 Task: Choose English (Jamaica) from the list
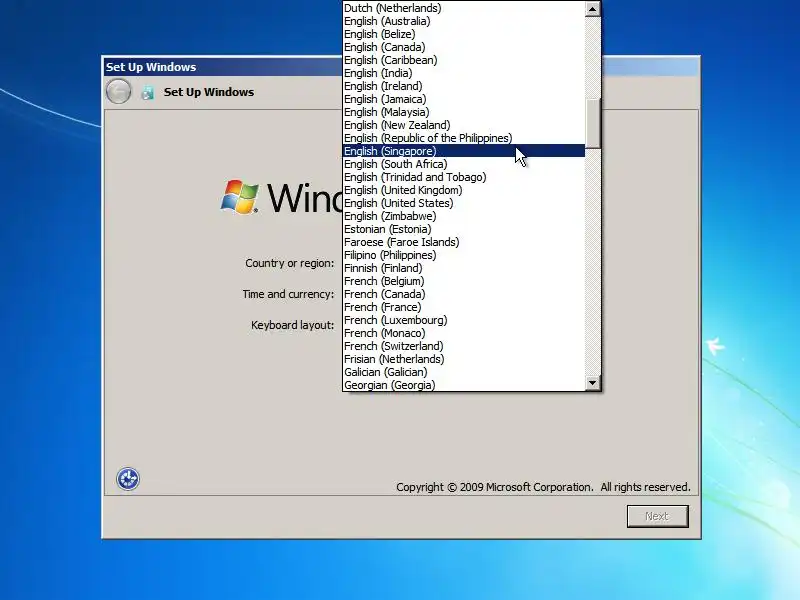pos(463,99)
